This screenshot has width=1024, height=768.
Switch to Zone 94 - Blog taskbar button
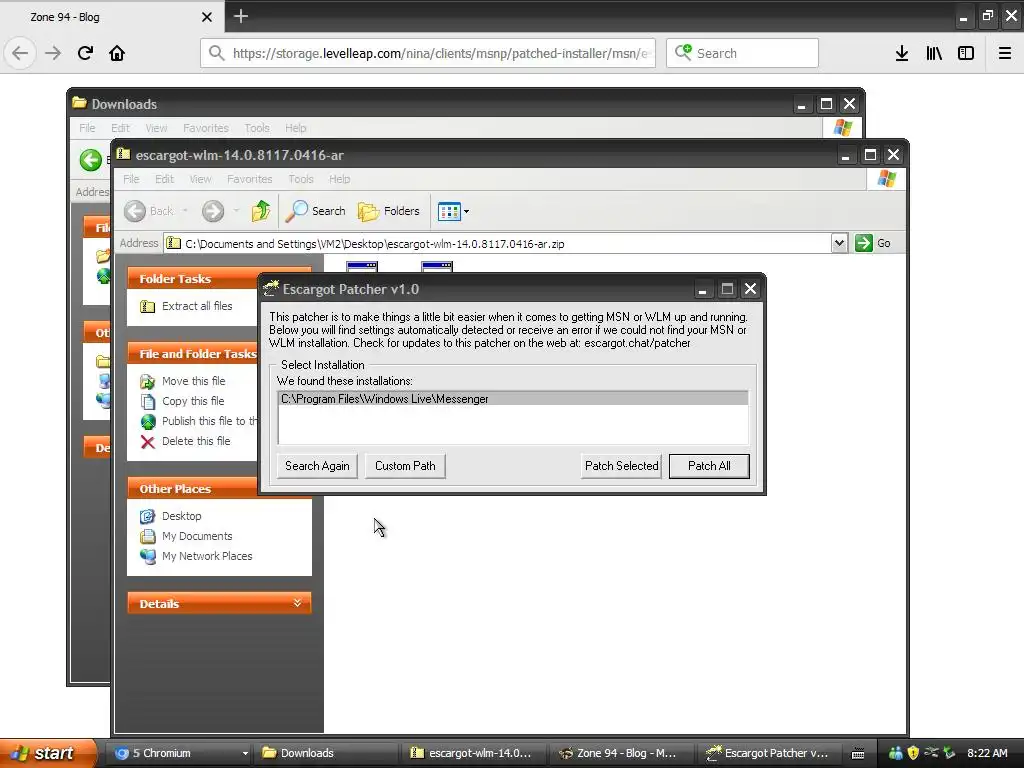pyautogui.click(x=620, y=753)
